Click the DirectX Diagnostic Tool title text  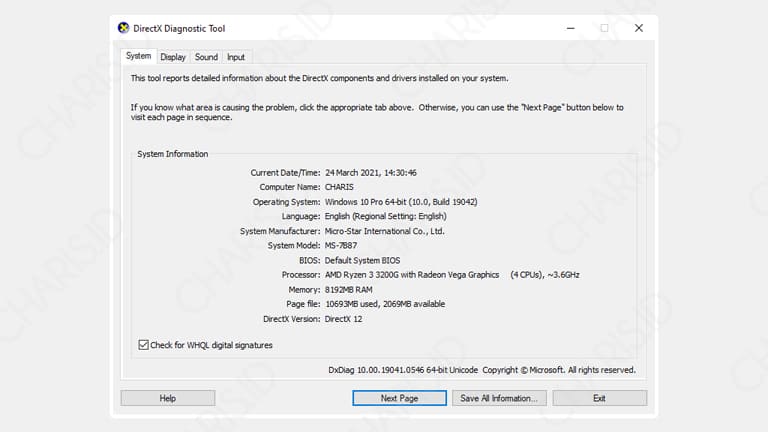(x=179, y=28)
